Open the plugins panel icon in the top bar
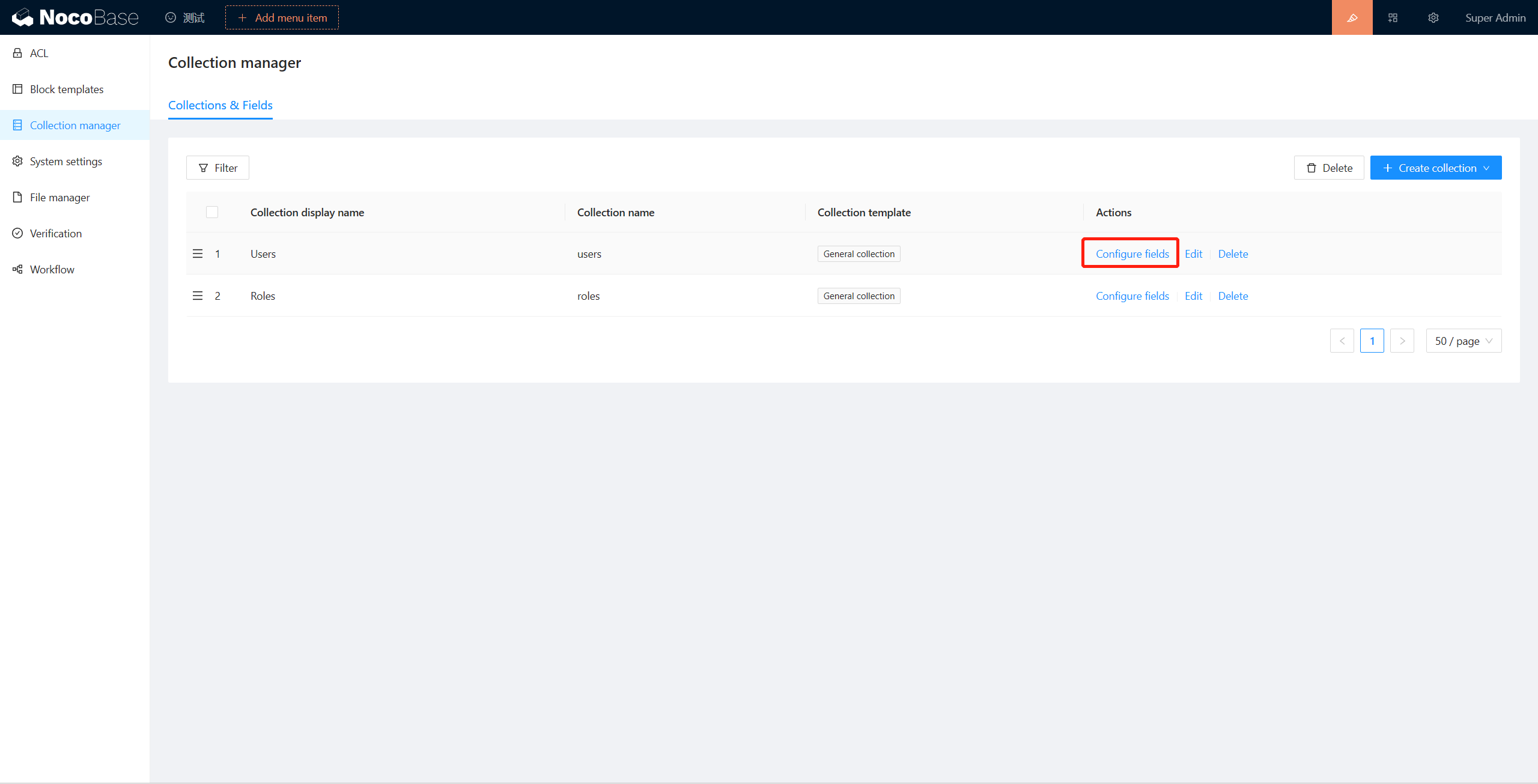1538x784 pixels. (1393, 17)
